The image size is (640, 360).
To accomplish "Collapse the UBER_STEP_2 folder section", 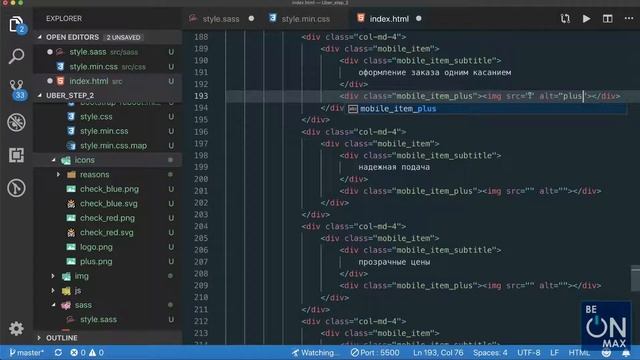I will click(69, 96).
